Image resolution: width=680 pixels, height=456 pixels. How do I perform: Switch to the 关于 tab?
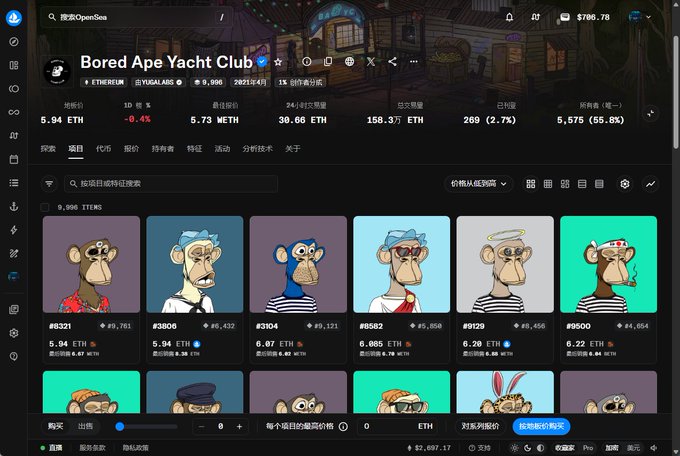coord(293,148)
